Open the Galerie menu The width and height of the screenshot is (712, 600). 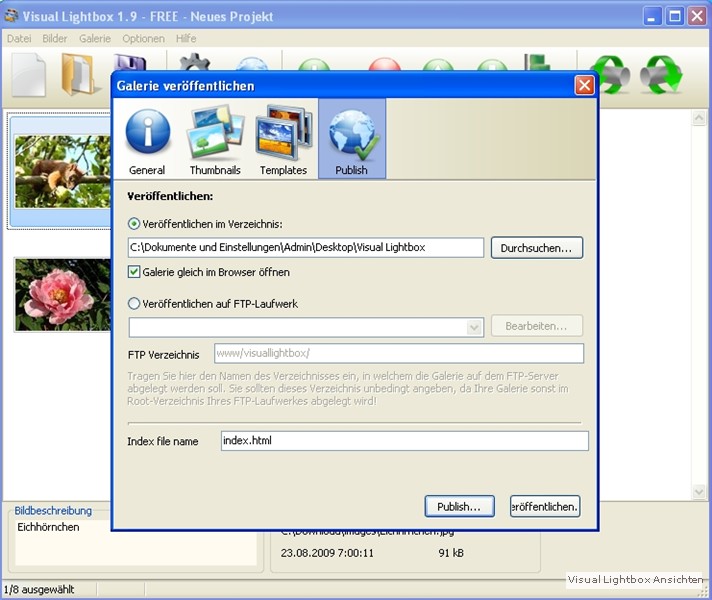pyautogui.click(x=95, y=39)
